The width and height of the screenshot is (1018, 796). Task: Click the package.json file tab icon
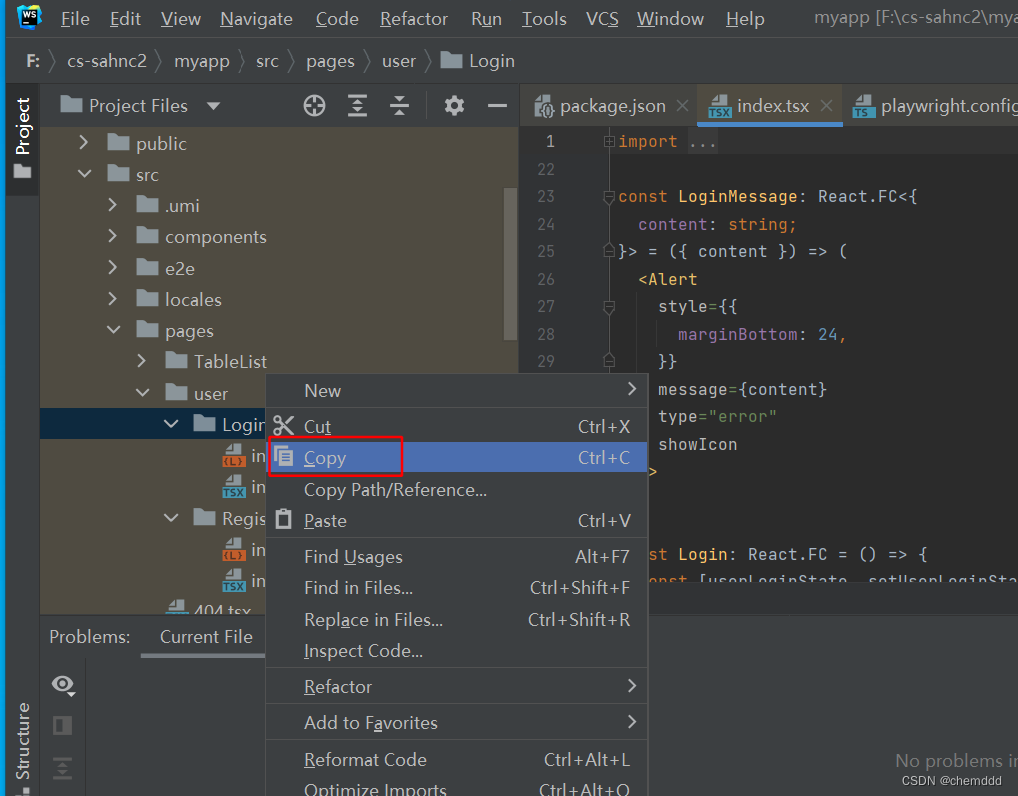pyautogui.click(x=543, y=106)
